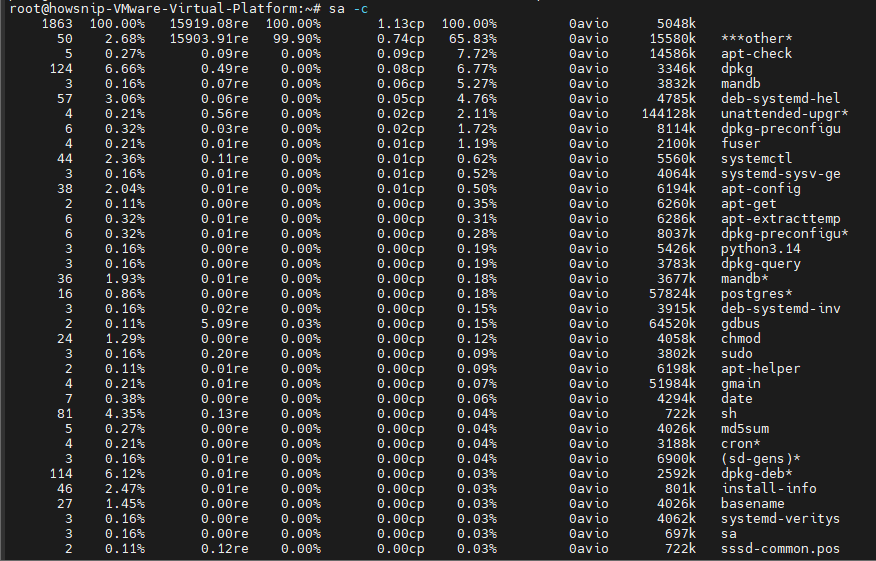The image size is (876, 561).
Task: Select the 'gmain' command name
Action: point(740,384)
